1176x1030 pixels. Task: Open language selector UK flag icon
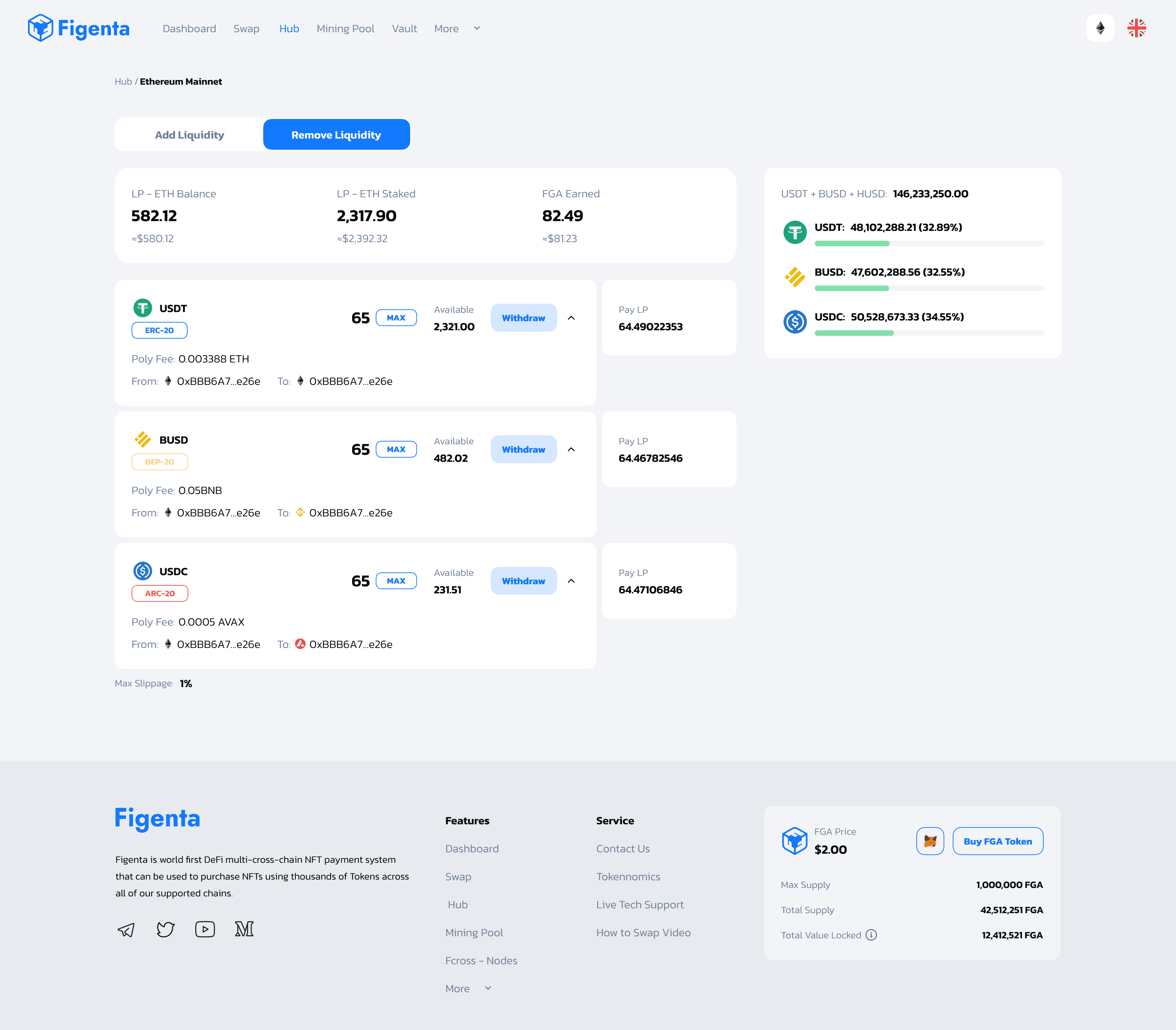[1136, 28]
